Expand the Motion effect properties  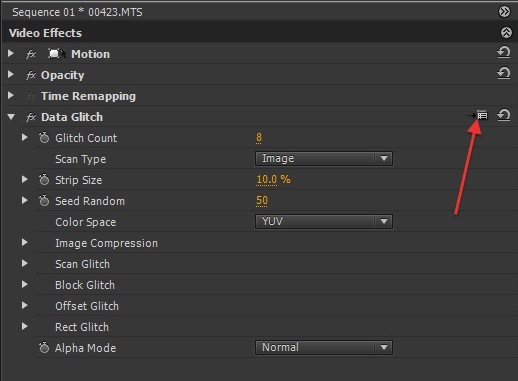pos(11,53)
